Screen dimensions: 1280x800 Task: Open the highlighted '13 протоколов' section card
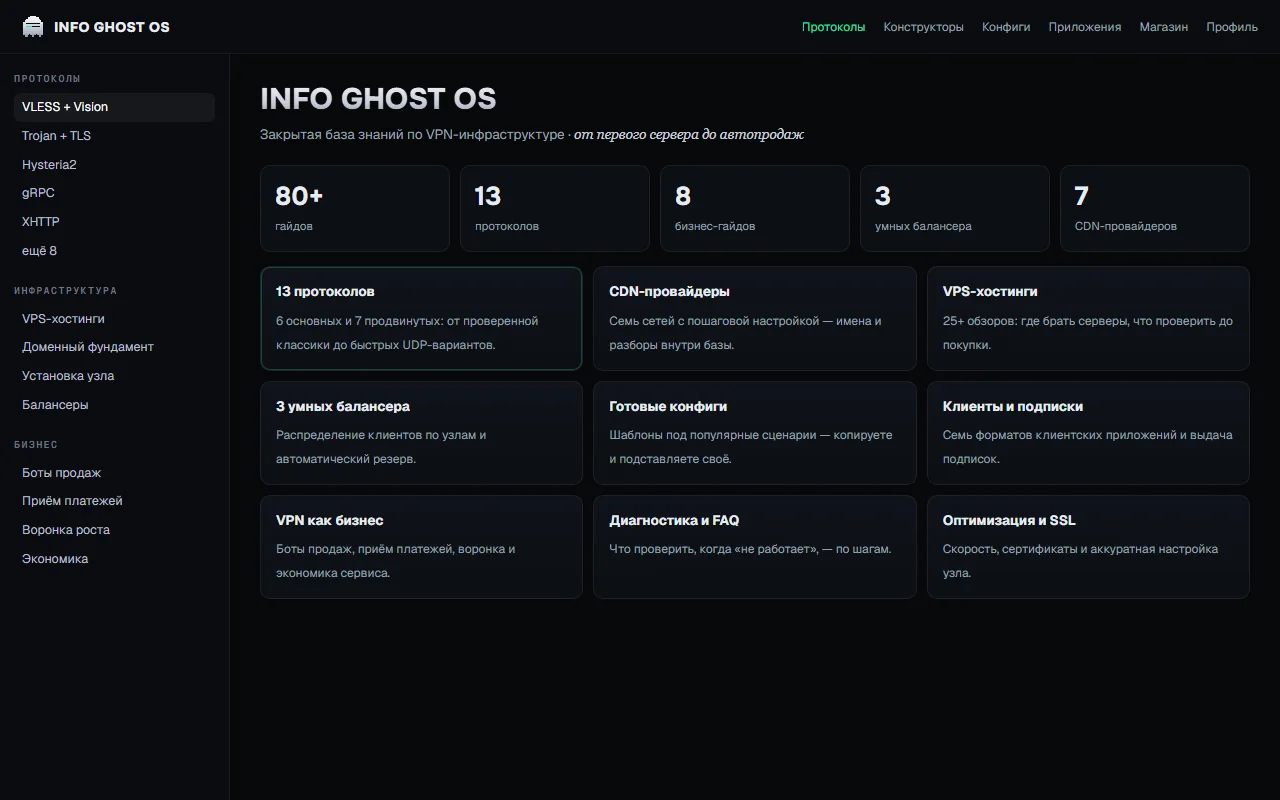(x=421, y=318)
